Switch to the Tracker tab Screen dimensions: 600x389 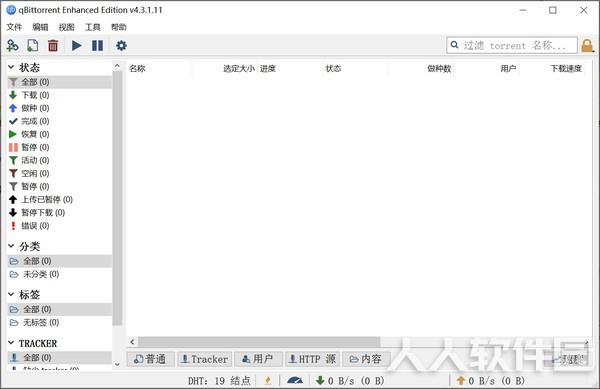coord(205,359)
